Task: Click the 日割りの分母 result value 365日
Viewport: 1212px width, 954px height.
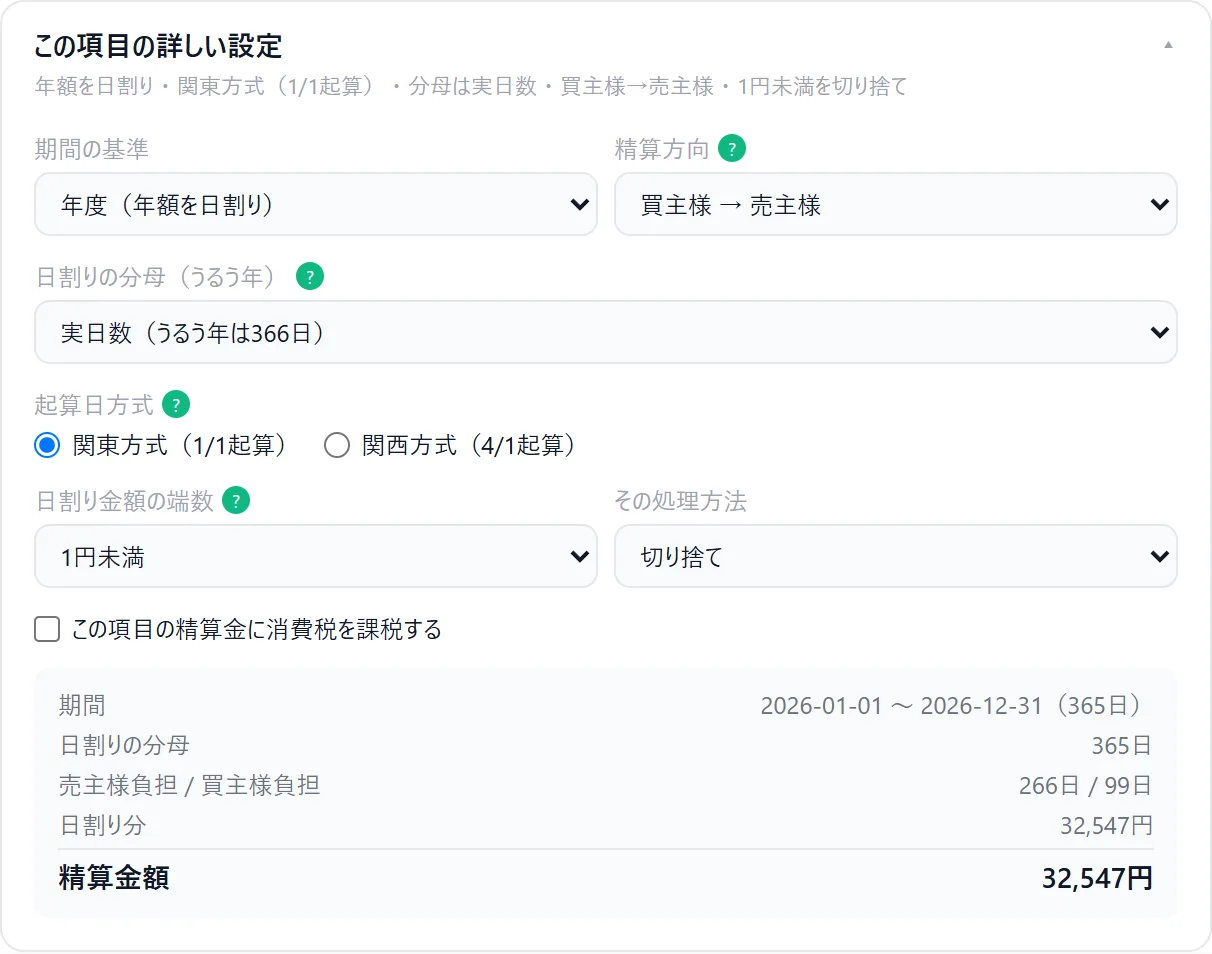Action: pos(1122,745)
